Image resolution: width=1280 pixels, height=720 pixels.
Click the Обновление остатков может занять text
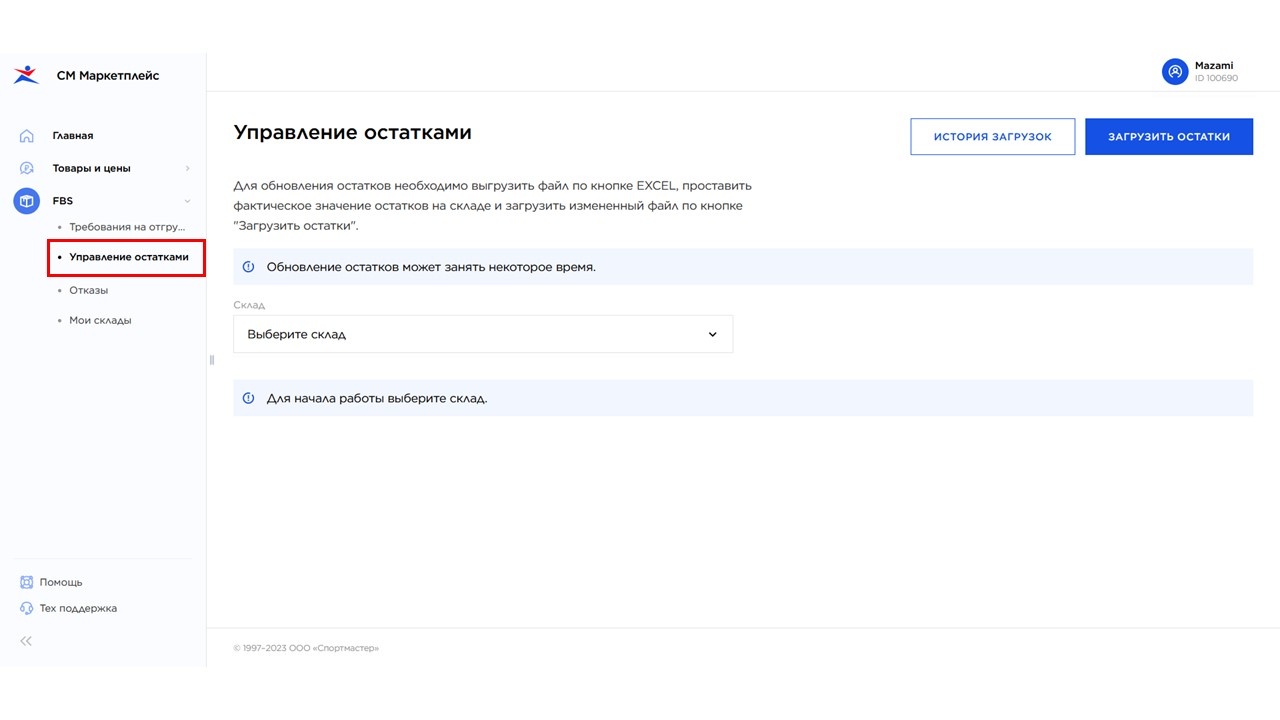click(431, 267)
